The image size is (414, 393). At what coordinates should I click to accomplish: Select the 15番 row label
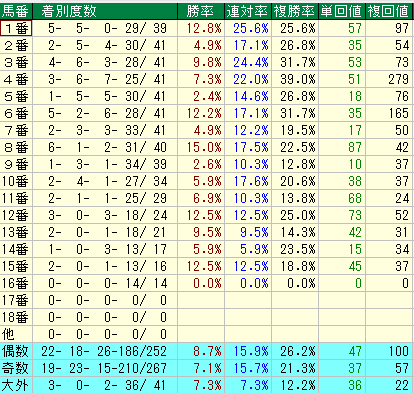[x=16, y=266]
